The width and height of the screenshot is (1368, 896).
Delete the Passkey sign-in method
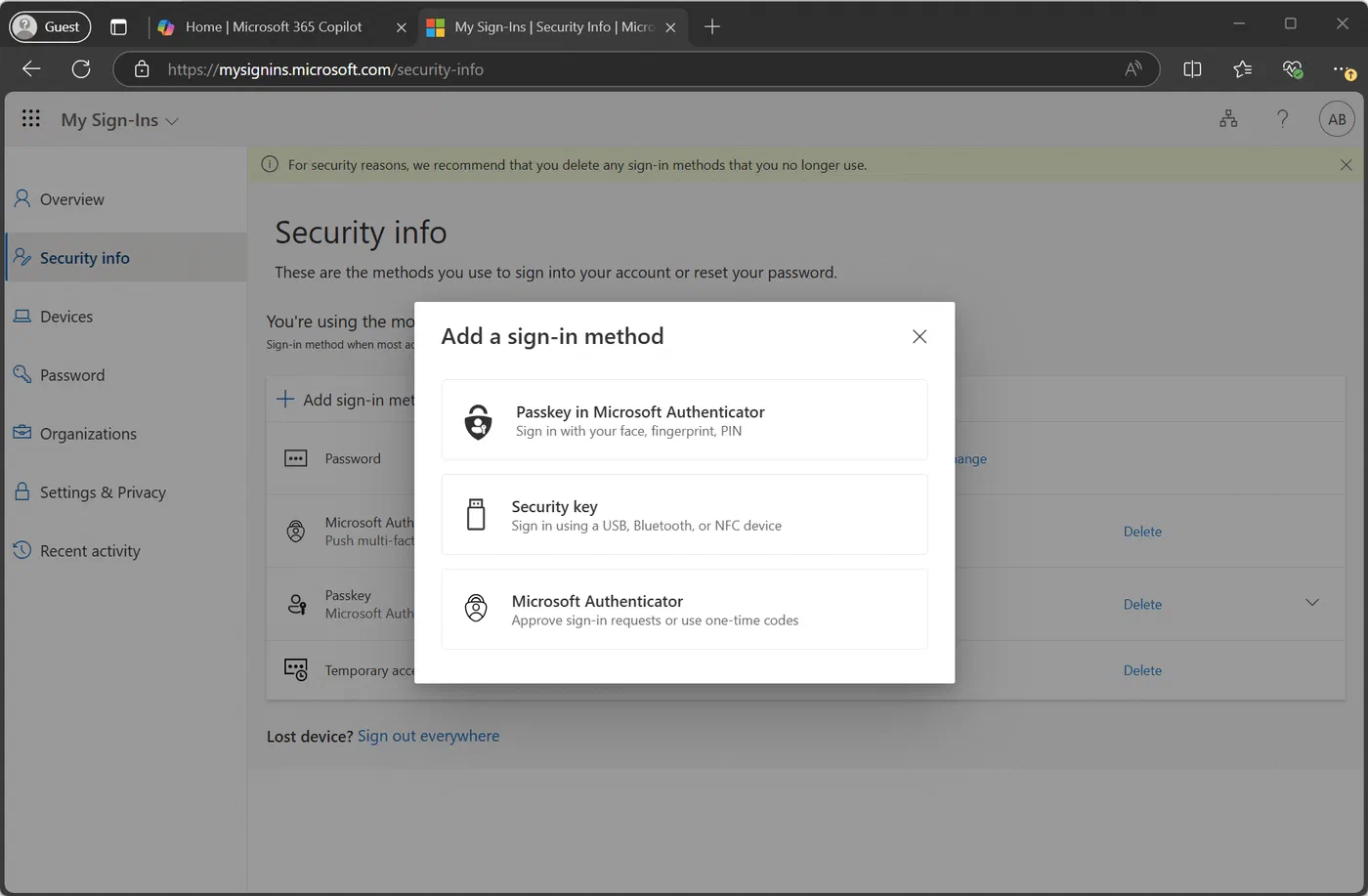[x=1142, y=605]
